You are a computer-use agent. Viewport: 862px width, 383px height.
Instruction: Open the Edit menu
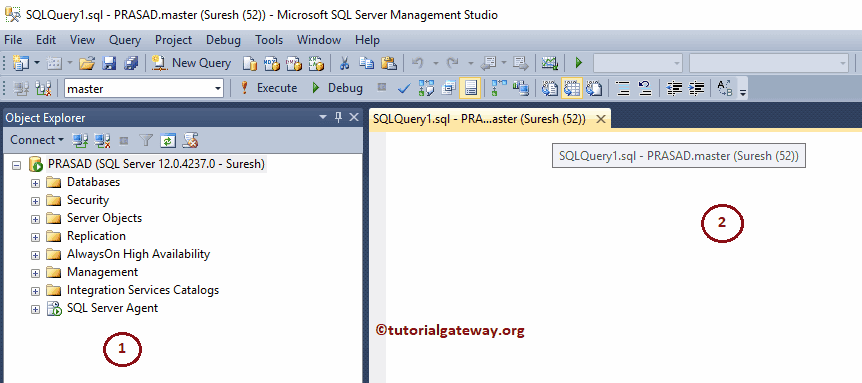coord(46,40)
